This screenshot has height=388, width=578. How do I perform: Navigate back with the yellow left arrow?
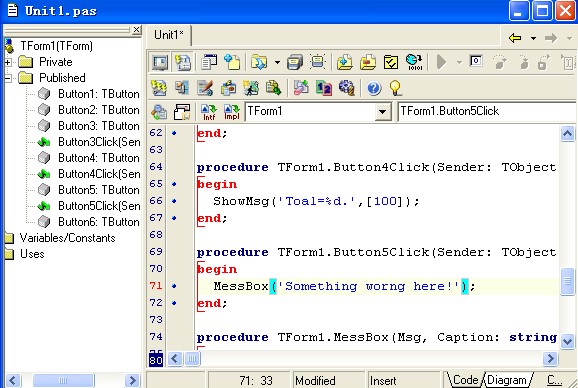[x=515, y=38]
